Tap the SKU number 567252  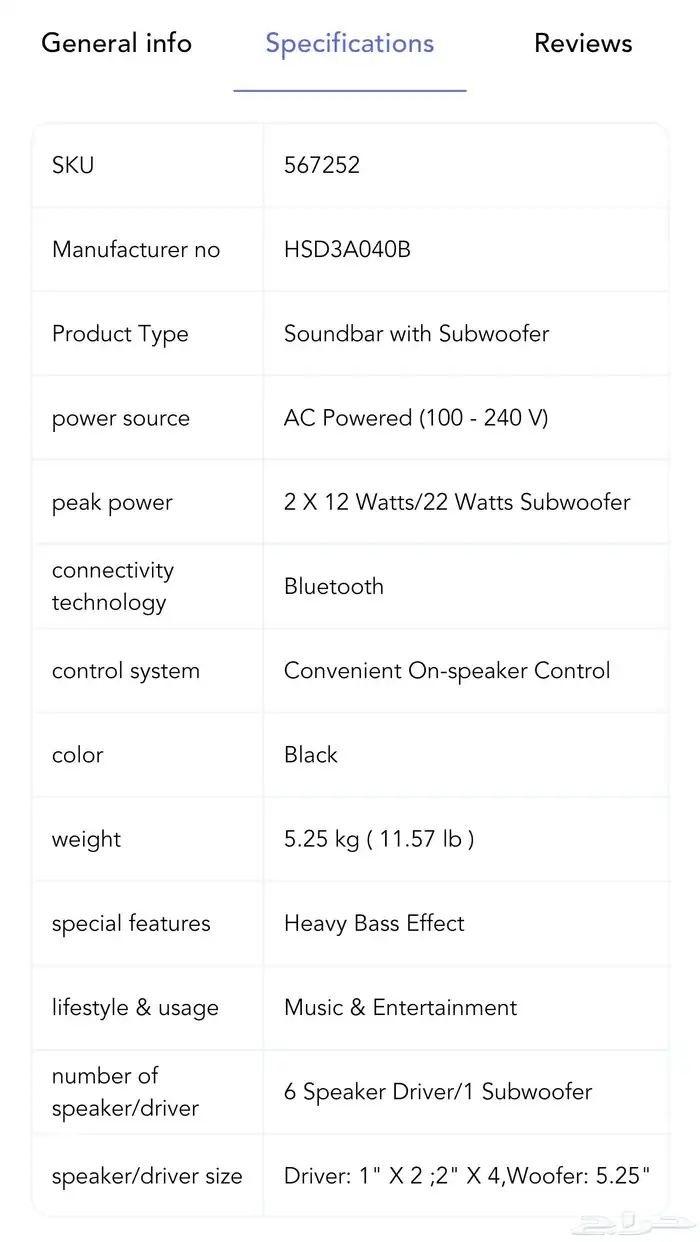[322, 165]
